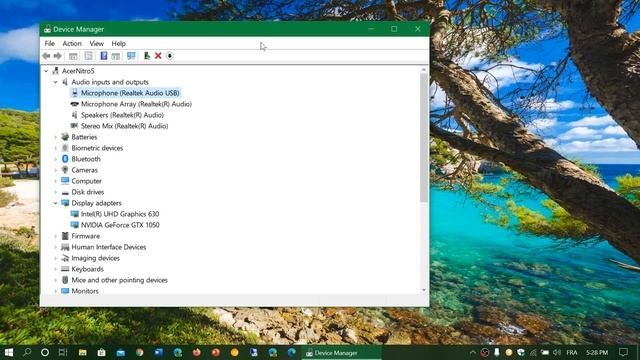Select the Monitors category label
This screenshot has width=640, height=360.
point(85,291)
